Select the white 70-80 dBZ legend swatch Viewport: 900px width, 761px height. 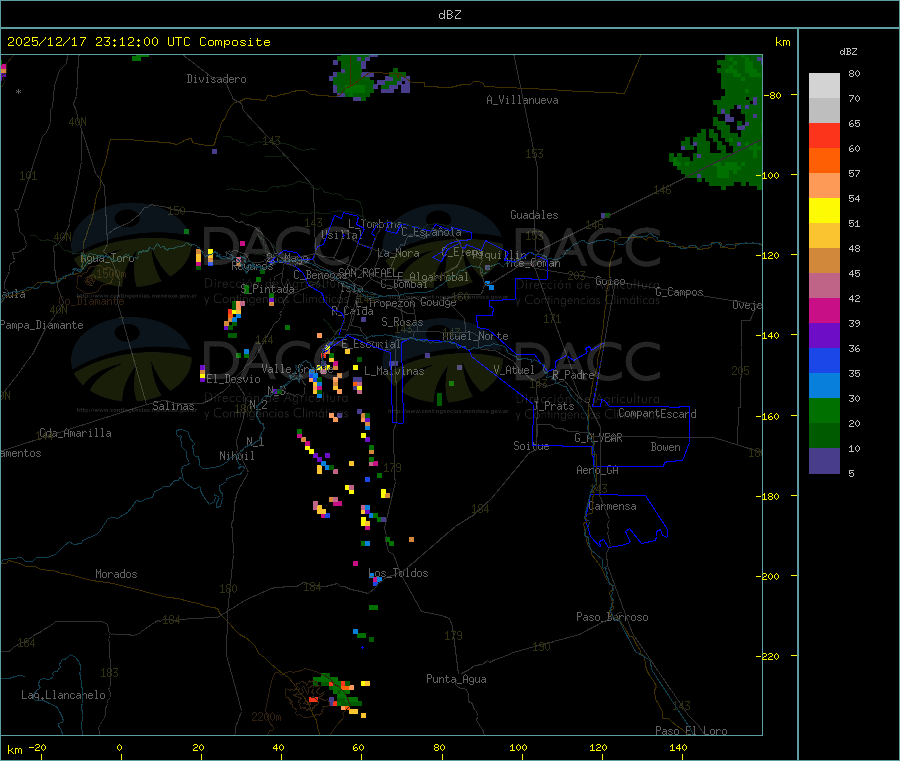pyautogui.click(x=824, y=86)
